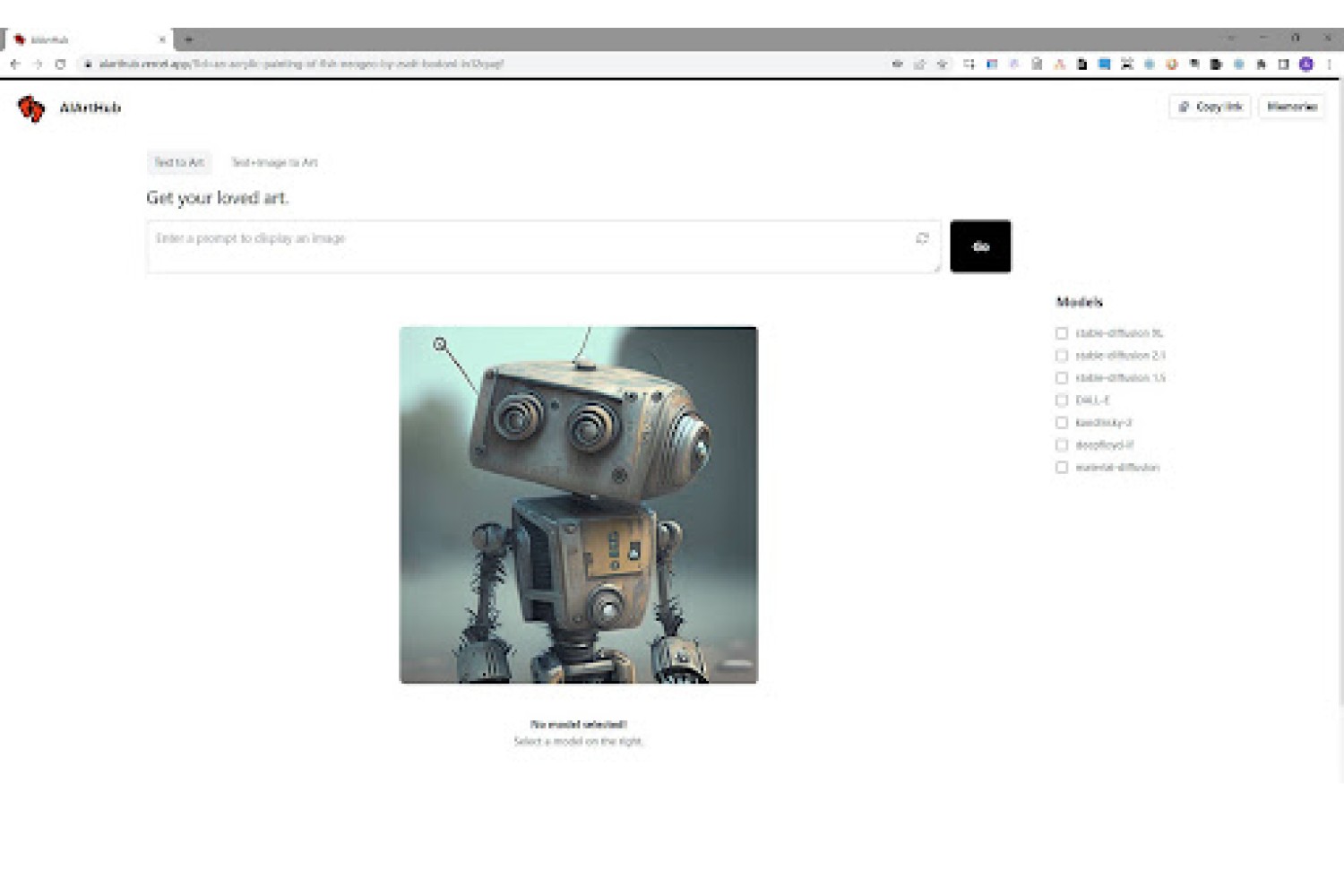The width and height of the screenshot is (1344, 896).
Task: Open the Chrome three-dot menu
Action: [x=1329, y=65]
